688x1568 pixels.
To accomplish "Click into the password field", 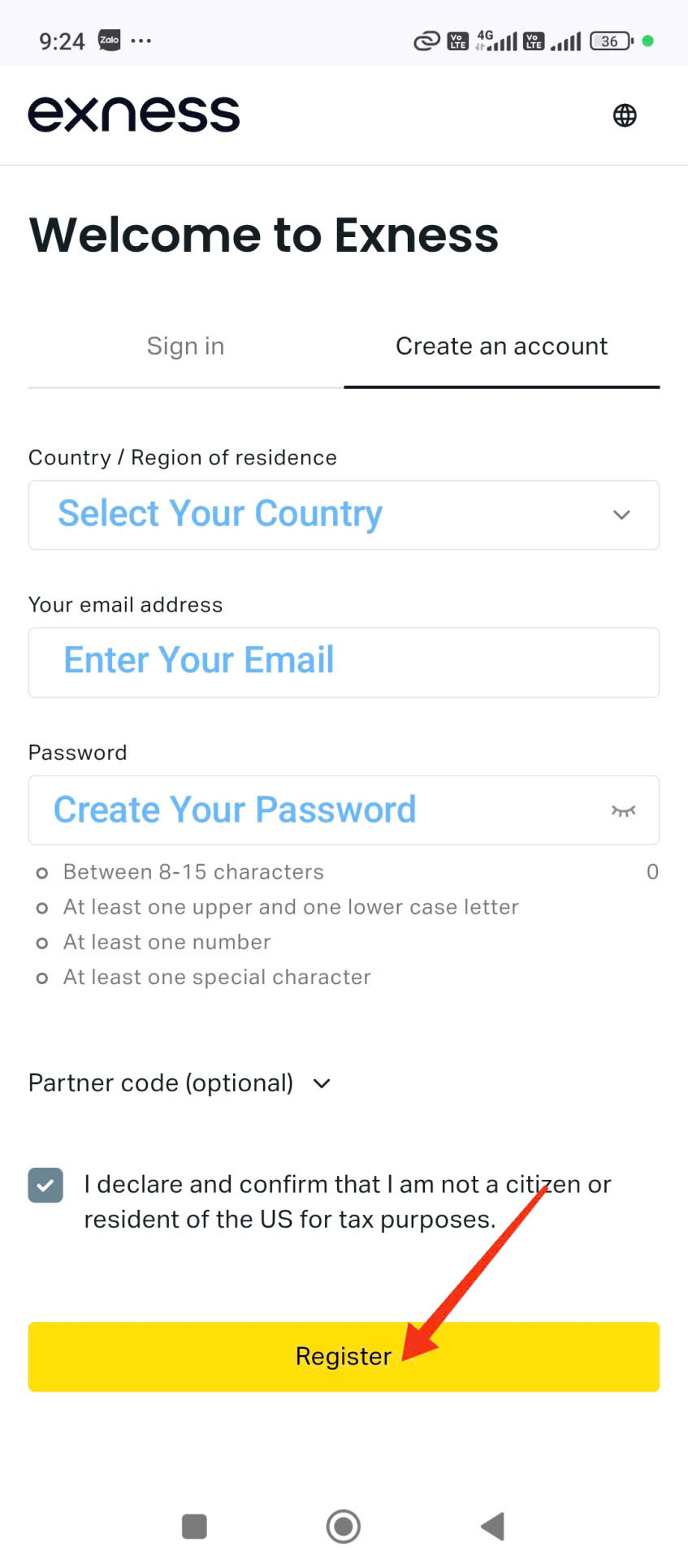I will (x=317, y=810).
